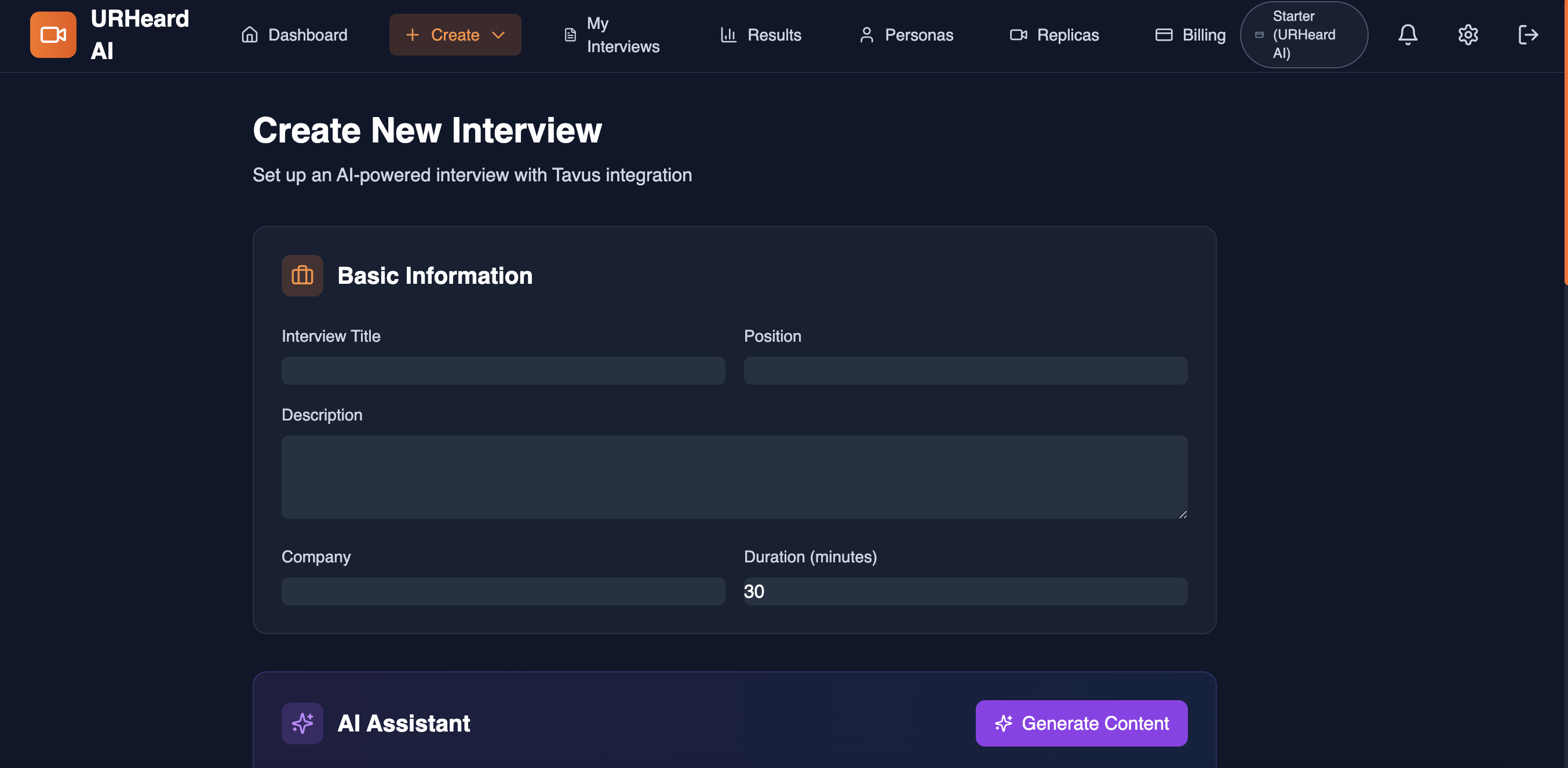Open settings gear icon
The height and width of the screenshot is (768, 1568).
(1468, 35)
